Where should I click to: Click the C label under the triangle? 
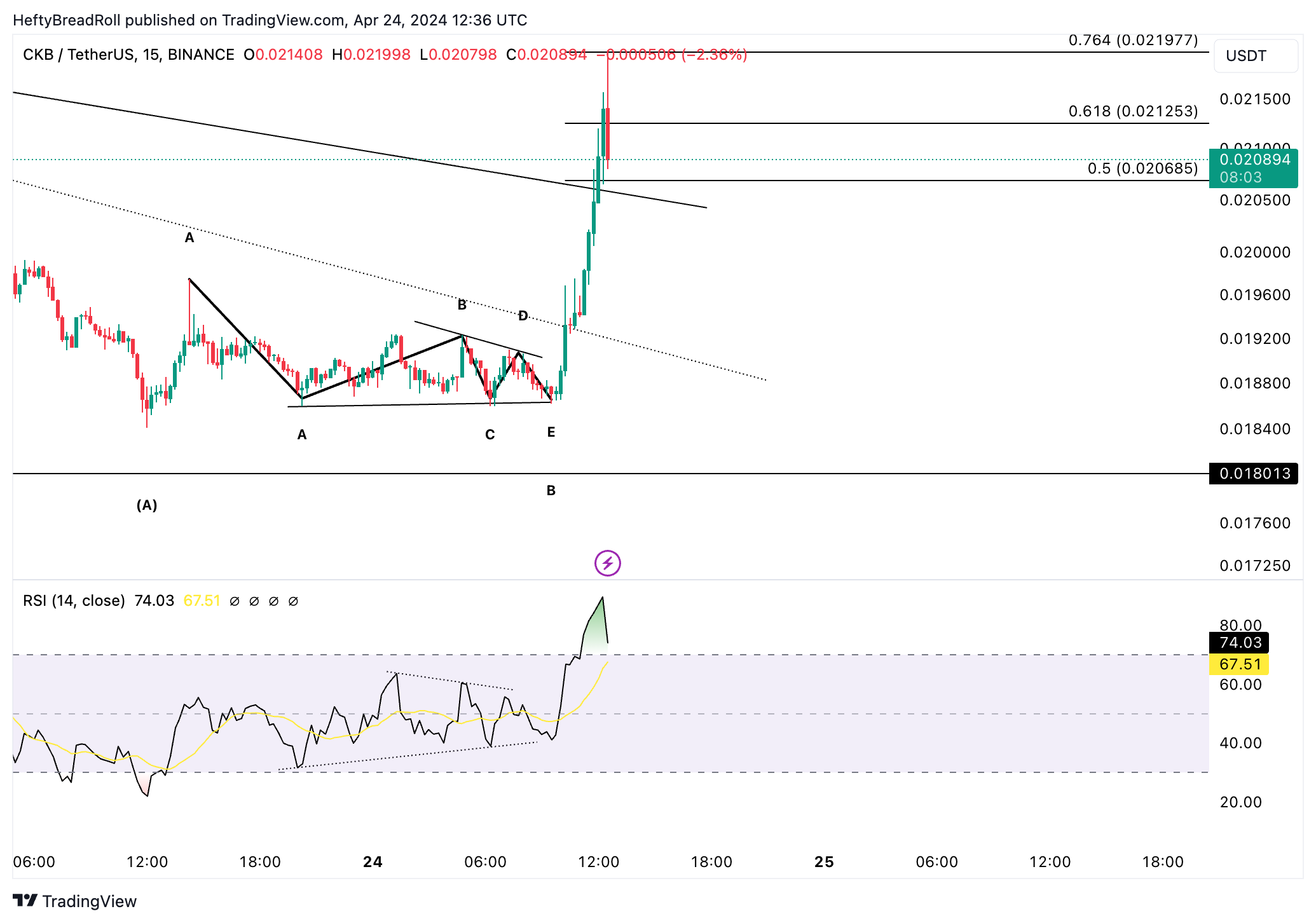pos(490,435)
